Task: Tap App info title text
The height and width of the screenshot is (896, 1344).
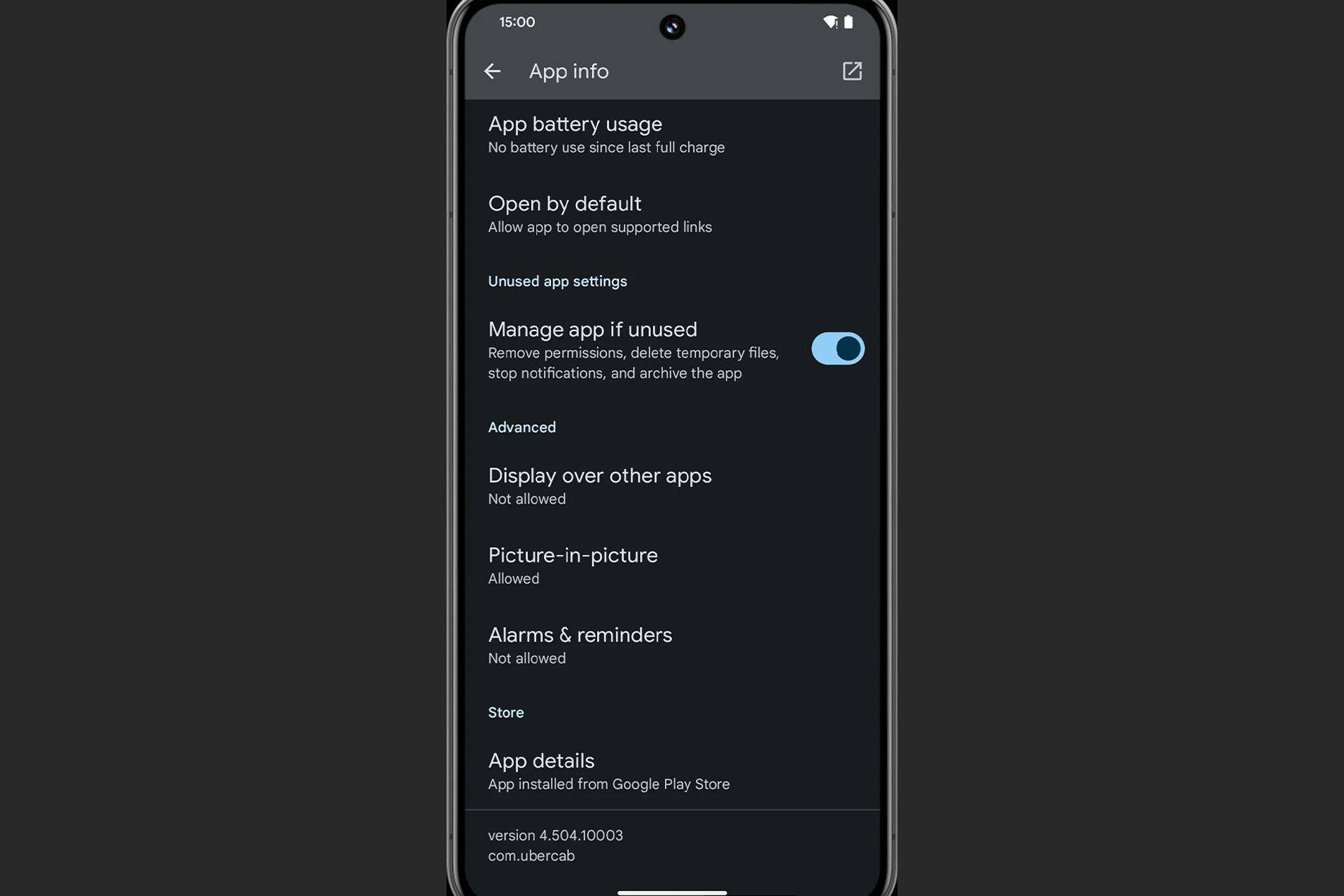Action: (568, 70)
